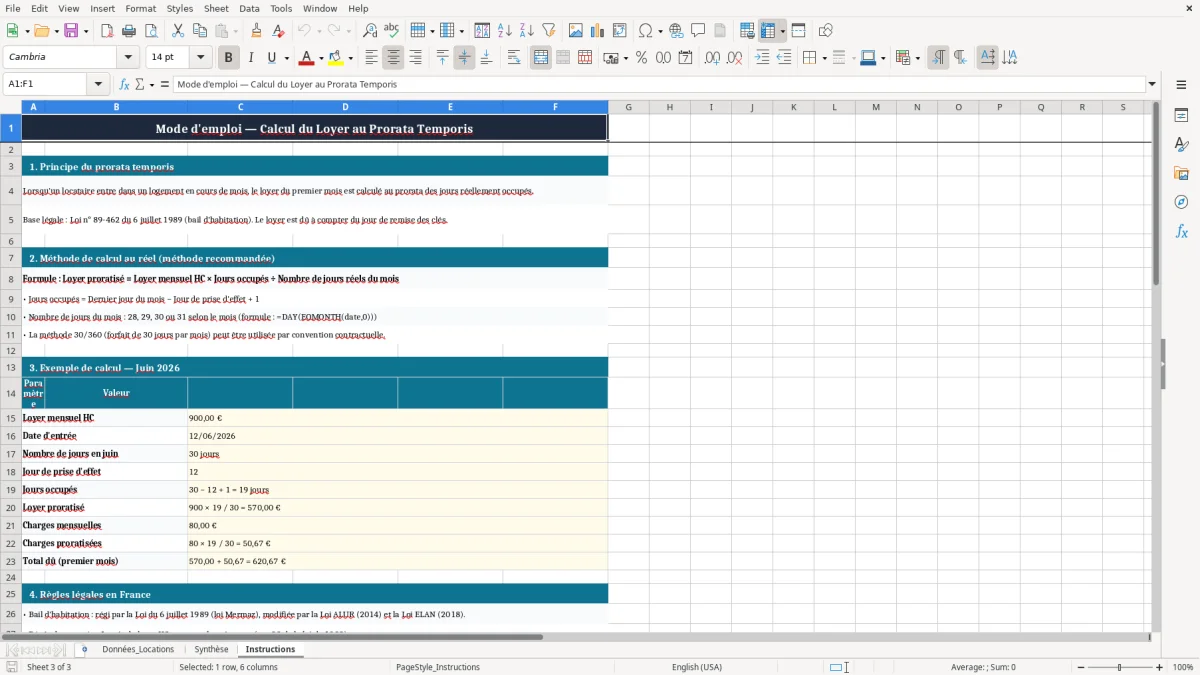The width and height of the screenshot is (1200, 675).
Task: Insert Image toolbar icon
Action: [x=576, y=31]
